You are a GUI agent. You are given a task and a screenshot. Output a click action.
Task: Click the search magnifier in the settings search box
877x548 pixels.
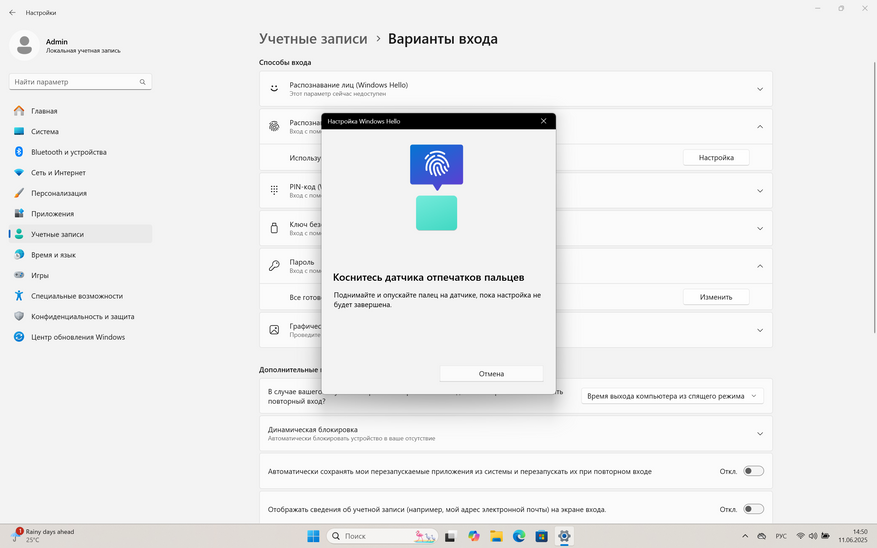[x=143, y=82]
